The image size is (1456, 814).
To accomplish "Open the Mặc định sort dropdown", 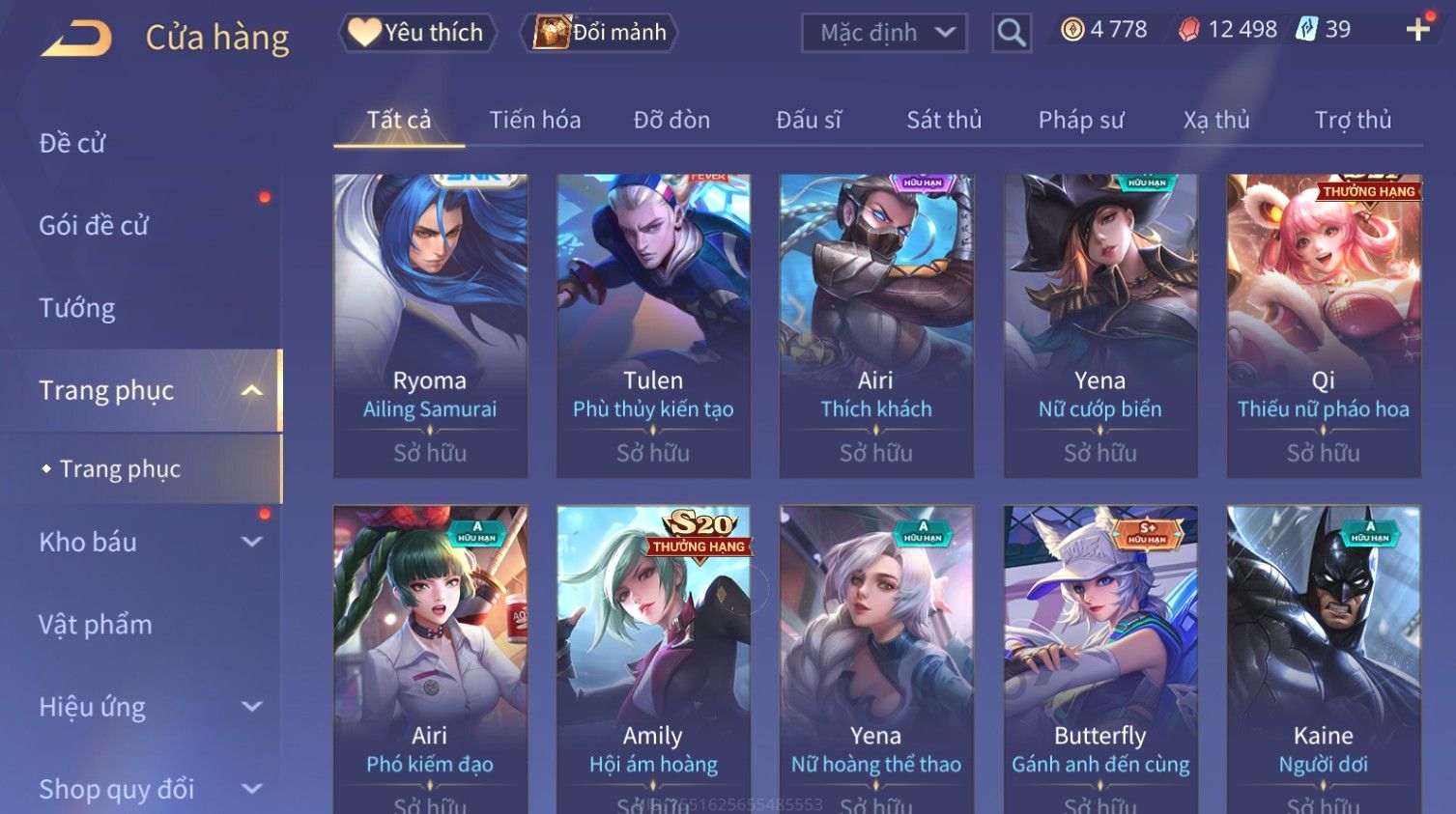I will [884, 33].
